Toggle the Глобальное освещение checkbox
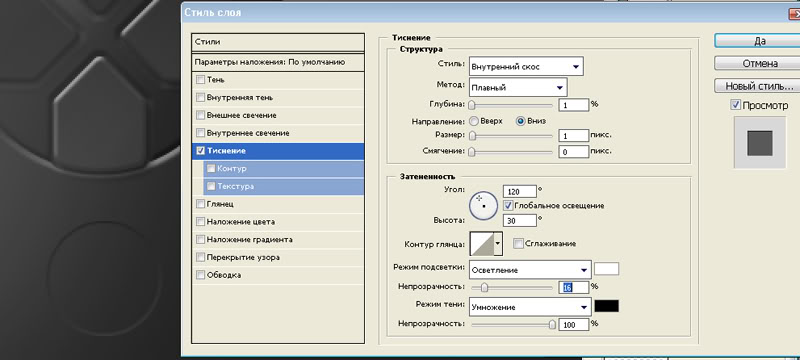The height and width of the screenshot is (360, 800). click(508, 205)
